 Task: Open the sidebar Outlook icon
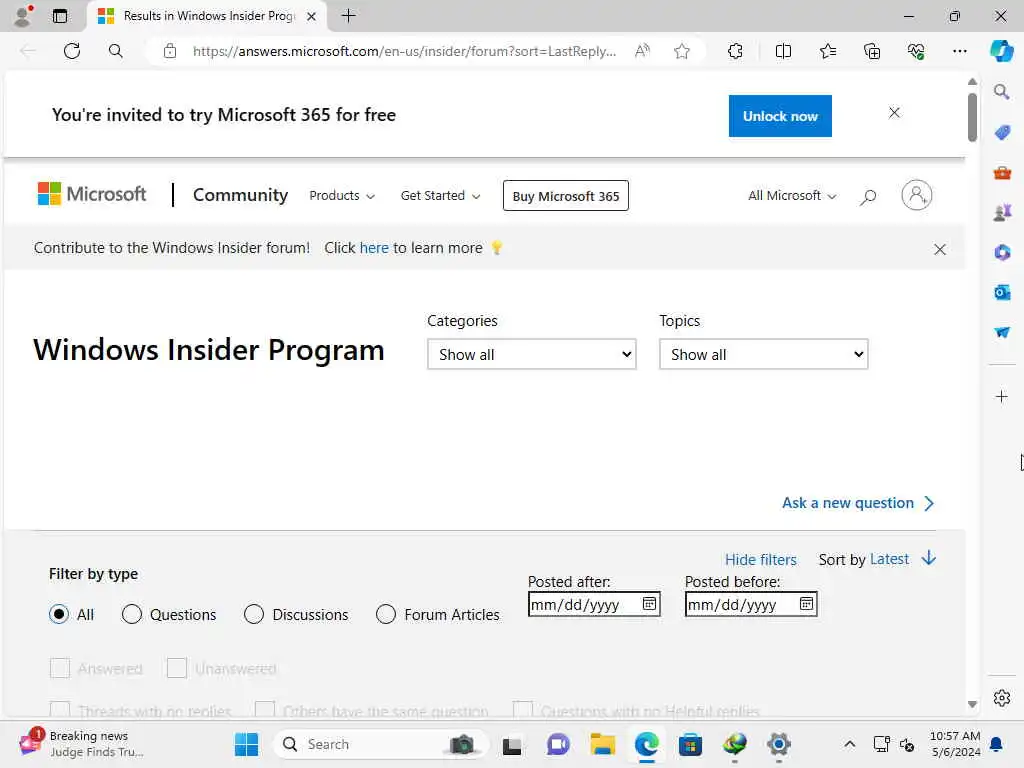[1002, 292]
